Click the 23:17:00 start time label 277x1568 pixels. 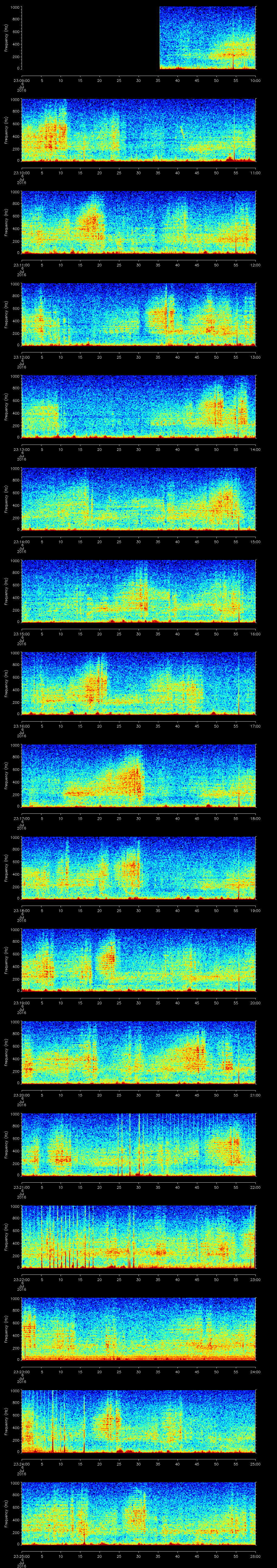coord(22,818)
